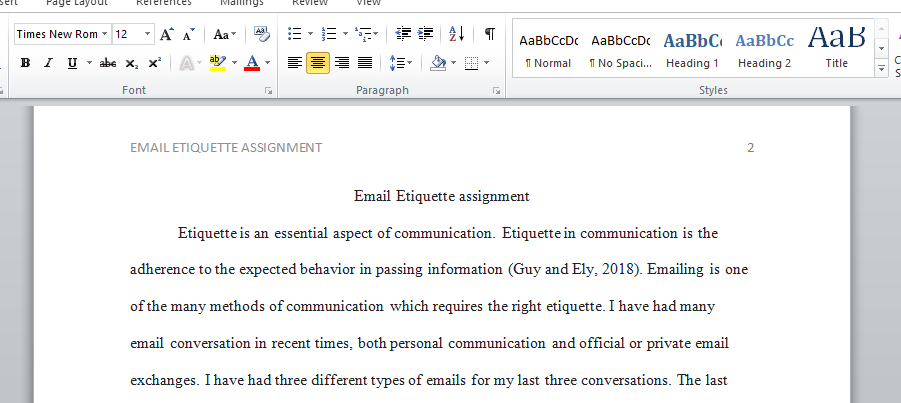
Task: Apply the No Spacing style
Action: pyautogui.click(x=621, y=48)
